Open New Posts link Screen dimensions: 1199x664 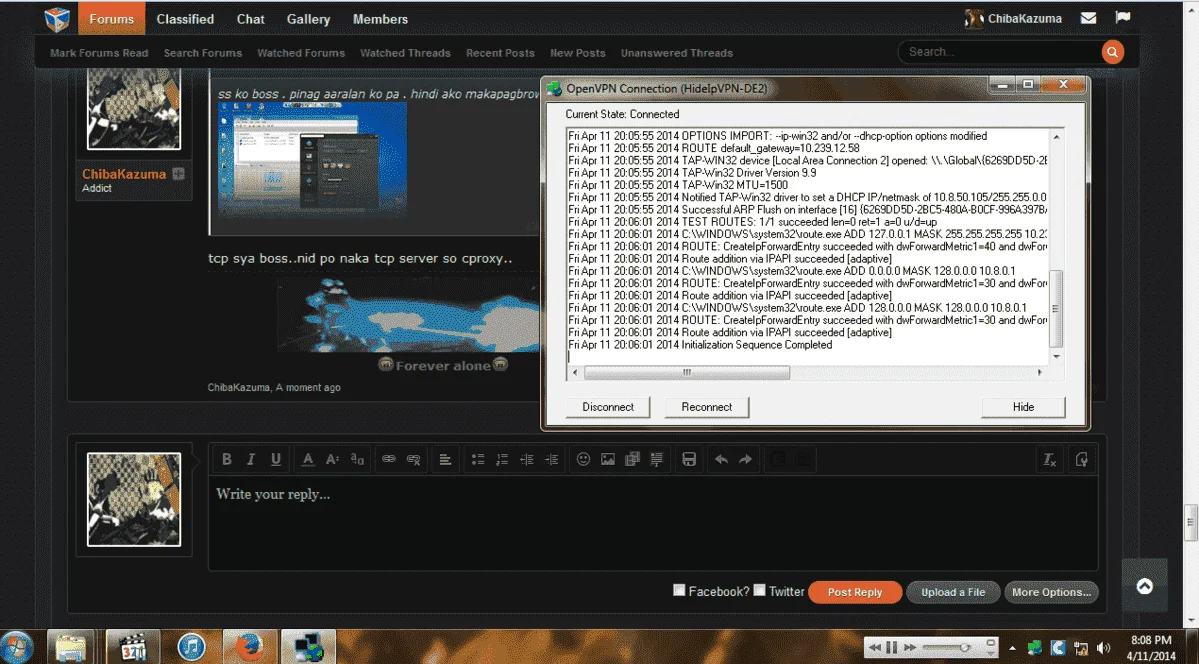[578, 53]
